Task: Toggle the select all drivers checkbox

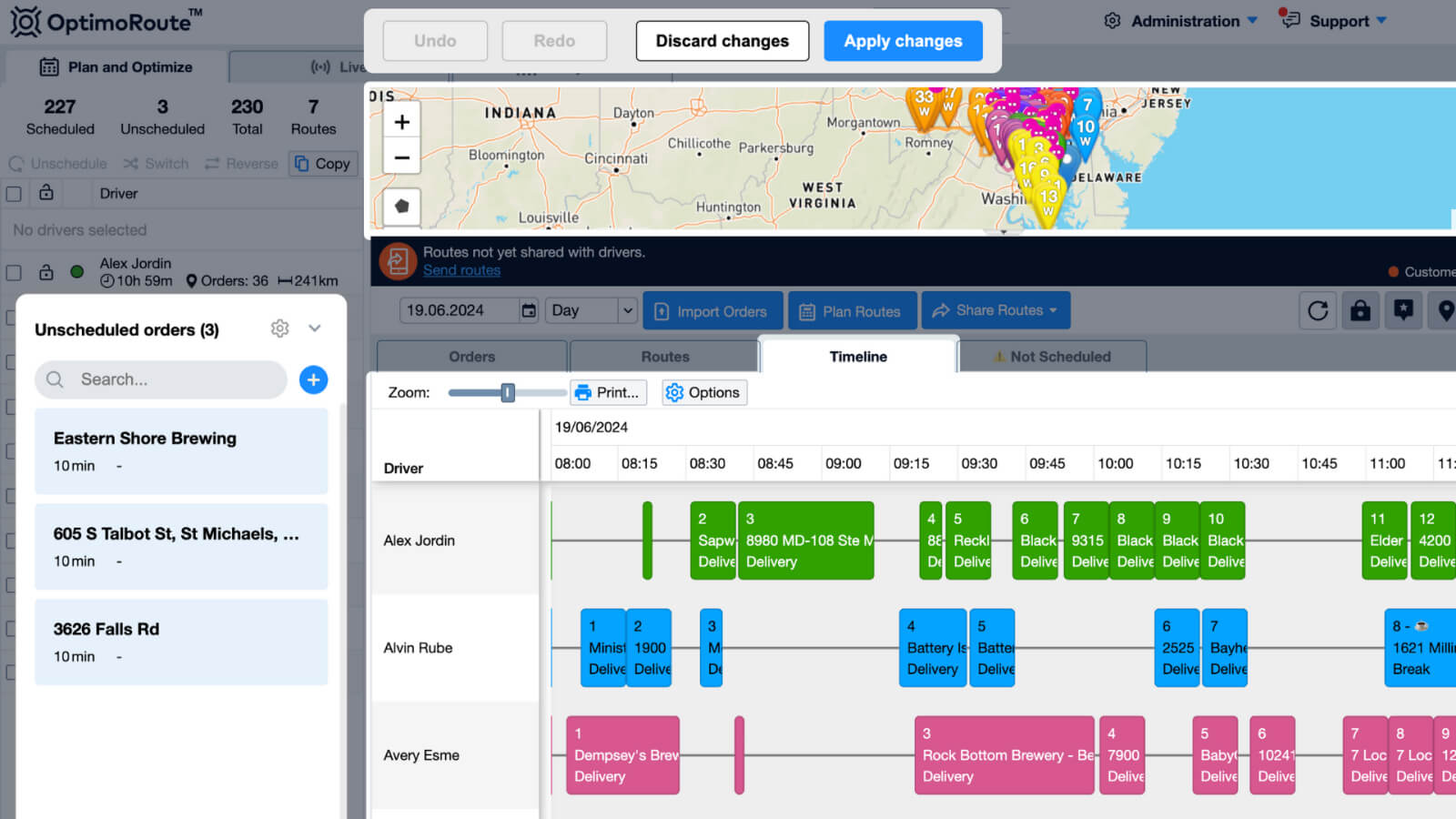Action: click(x=14, y=194)
